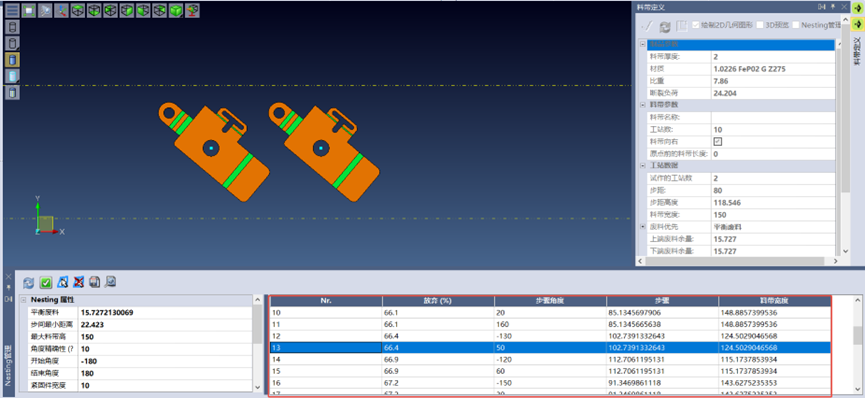The height and width of the screenshot is (398, 865).
Task: Select the top-face green view cube
Action: tap(78, 10)
